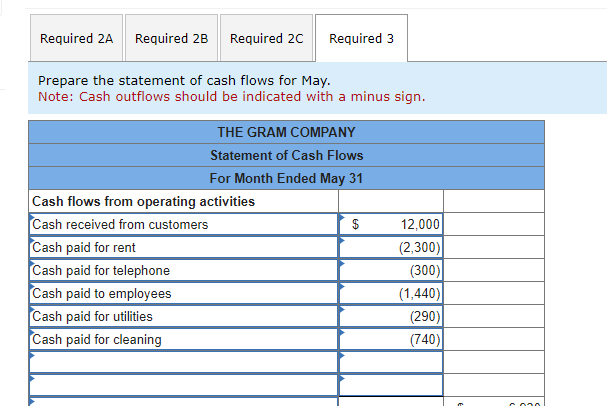607x409 pixels.
Task: Open the second empty label dropdown below cleaning
Action: click(x=183, y=385)
